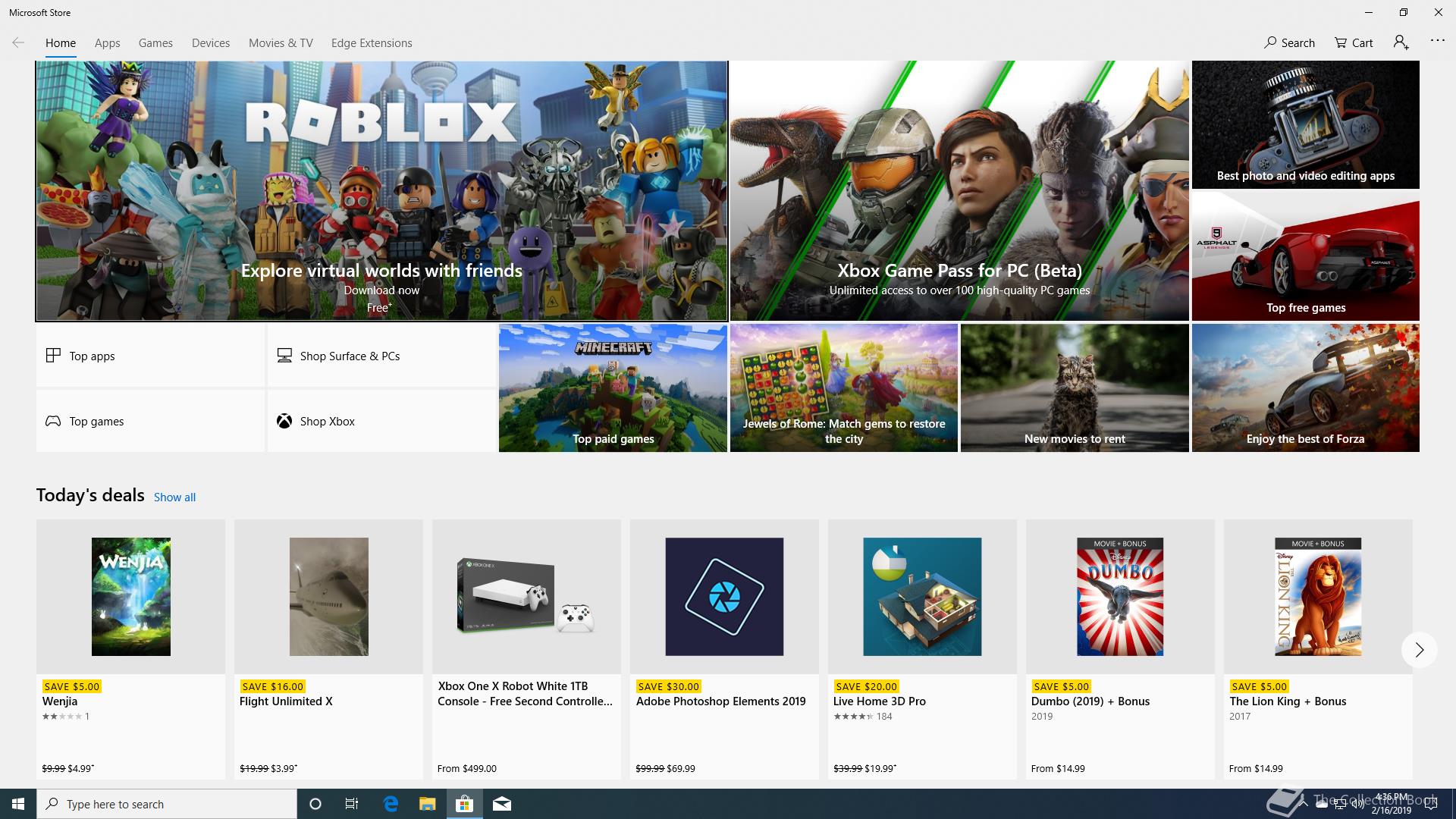
Task: Click the Top games controller icon
Action: (53, 421)
